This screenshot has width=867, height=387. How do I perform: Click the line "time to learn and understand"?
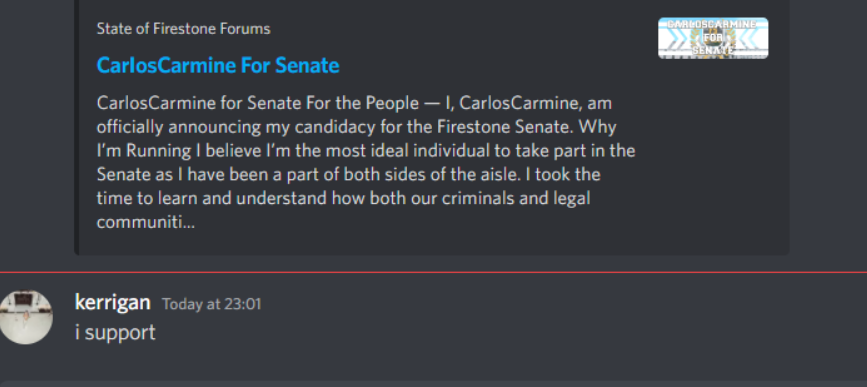coord(343,198)
